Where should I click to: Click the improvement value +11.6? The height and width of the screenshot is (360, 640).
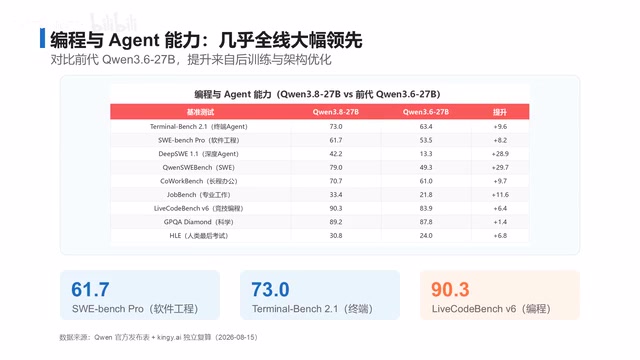[x=500, y=195]
